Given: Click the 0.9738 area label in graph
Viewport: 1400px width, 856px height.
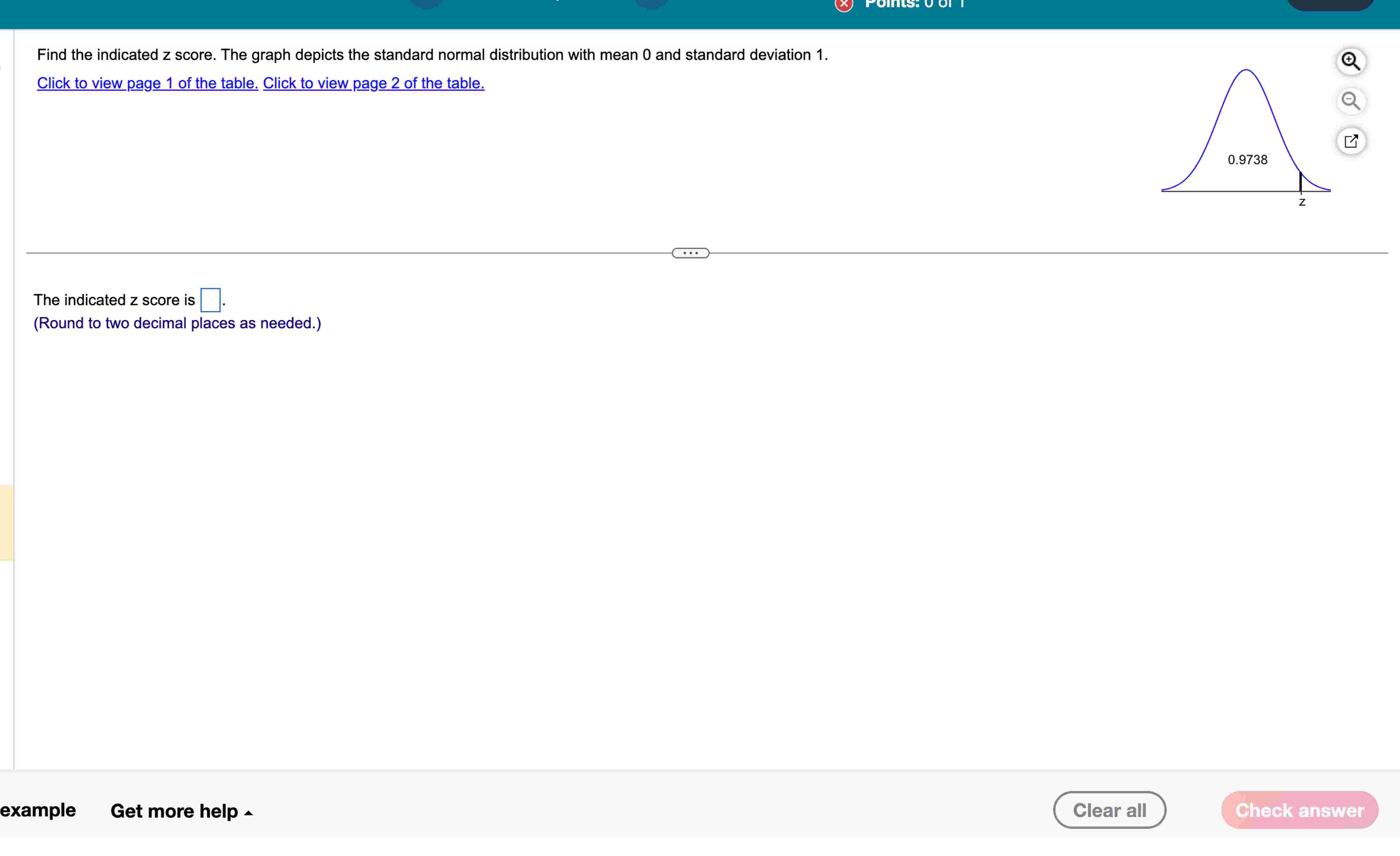Looking at the screenshot, I should pos(1247,160).
